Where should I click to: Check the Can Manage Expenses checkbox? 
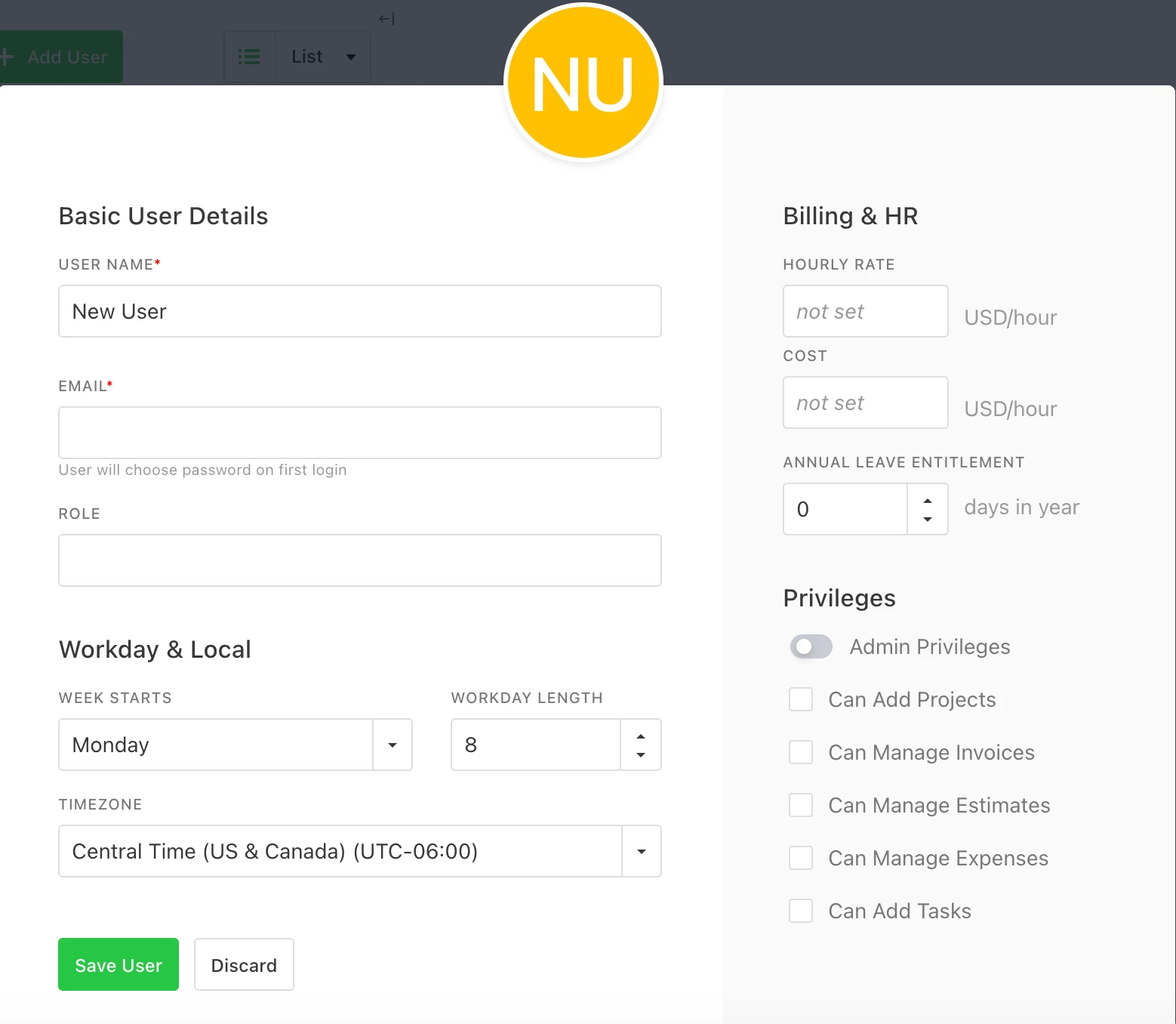click(801, 858)
